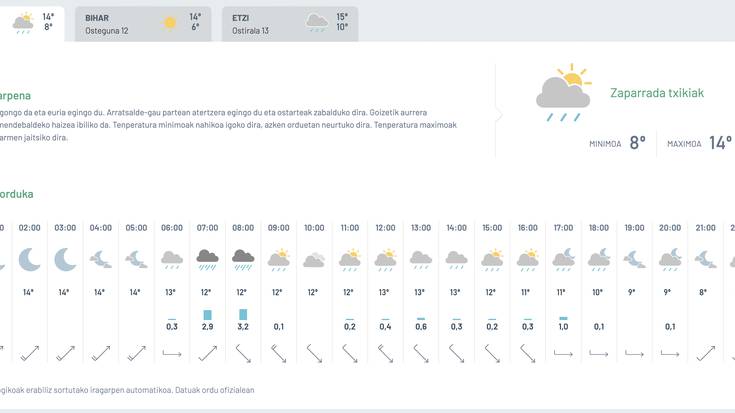735x413 pixels.
Task: Click the rain cloud icon at 06:00
Action: point(172,260)
